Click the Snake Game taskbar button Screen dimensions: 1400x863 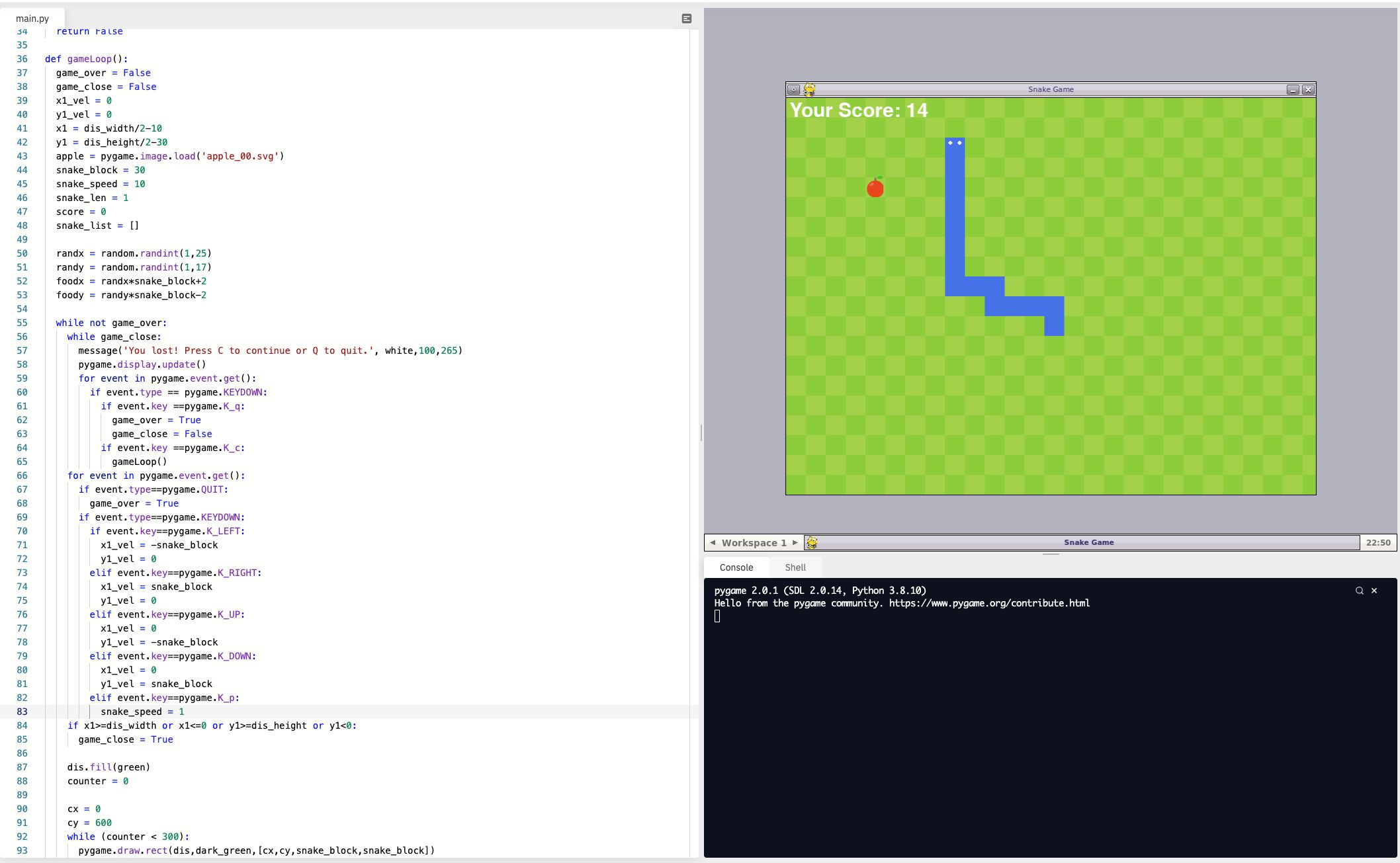coord(1088,542)
